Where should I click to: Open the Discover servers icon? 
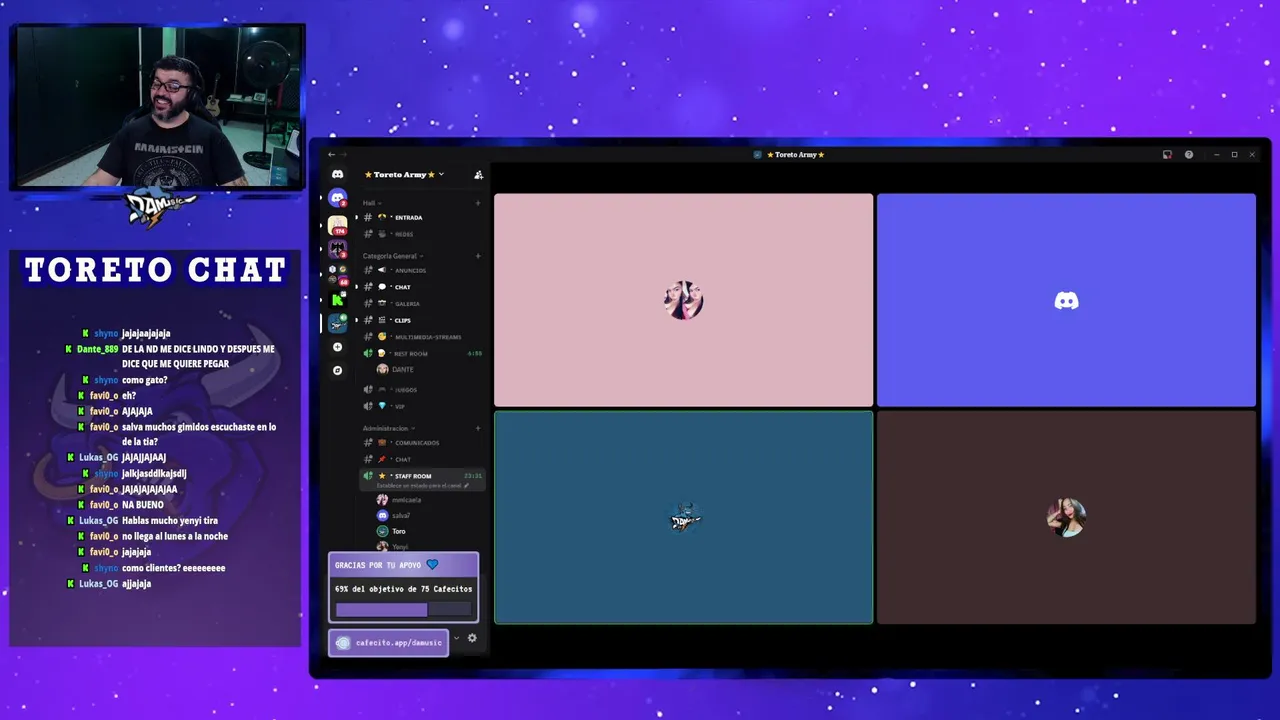click(337, 371)
